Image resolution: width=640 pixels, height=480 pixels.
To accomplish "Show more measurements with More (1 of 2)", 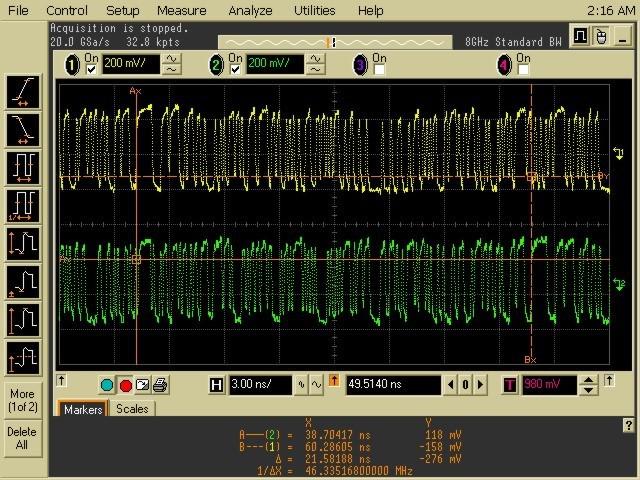I will click(x=23, y=400).
